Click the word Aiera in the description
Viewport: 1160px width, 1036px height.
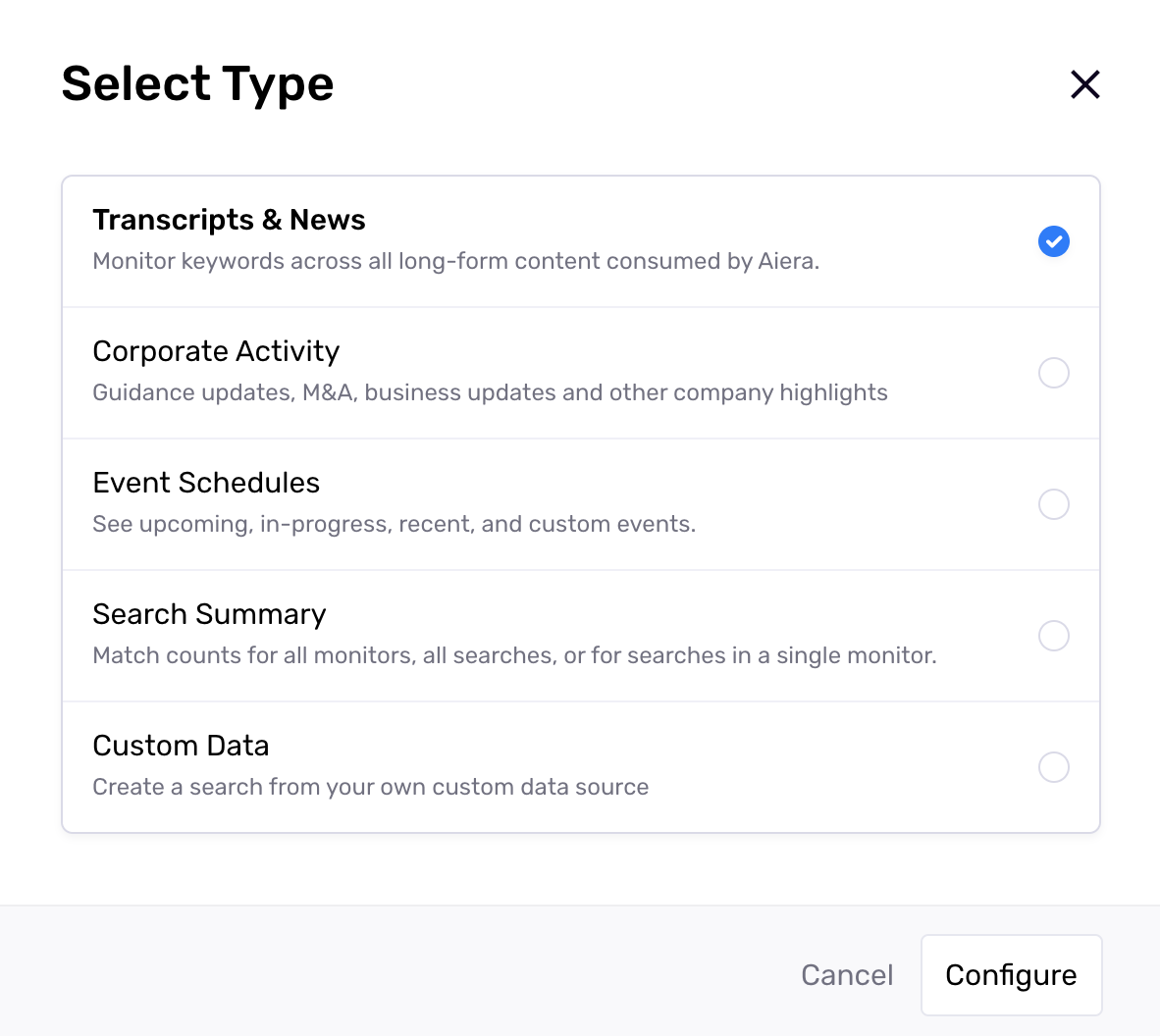point(788,261)
